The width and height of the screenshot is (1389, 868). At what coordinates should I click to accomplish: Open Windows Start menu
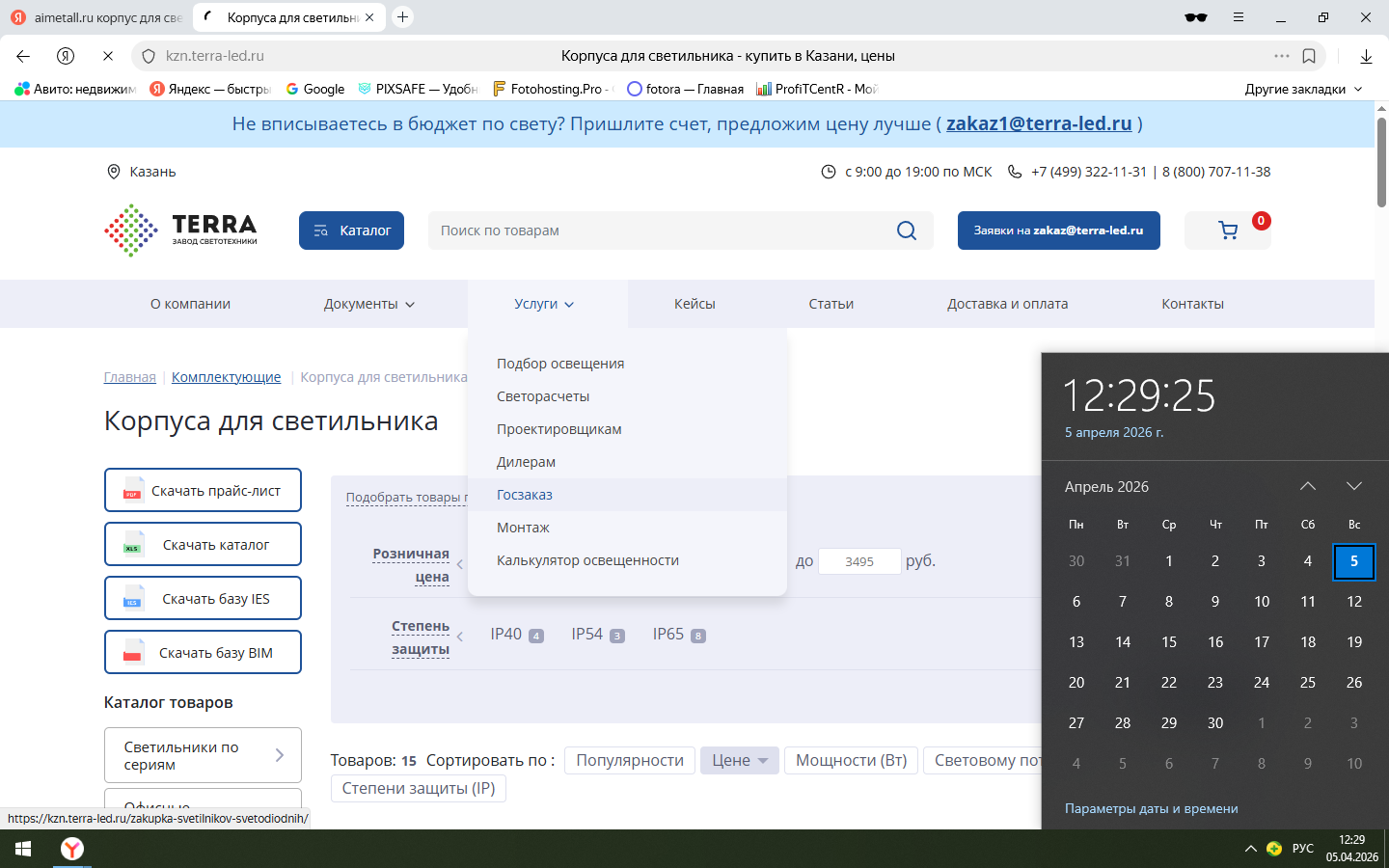(x=23, y=849)
